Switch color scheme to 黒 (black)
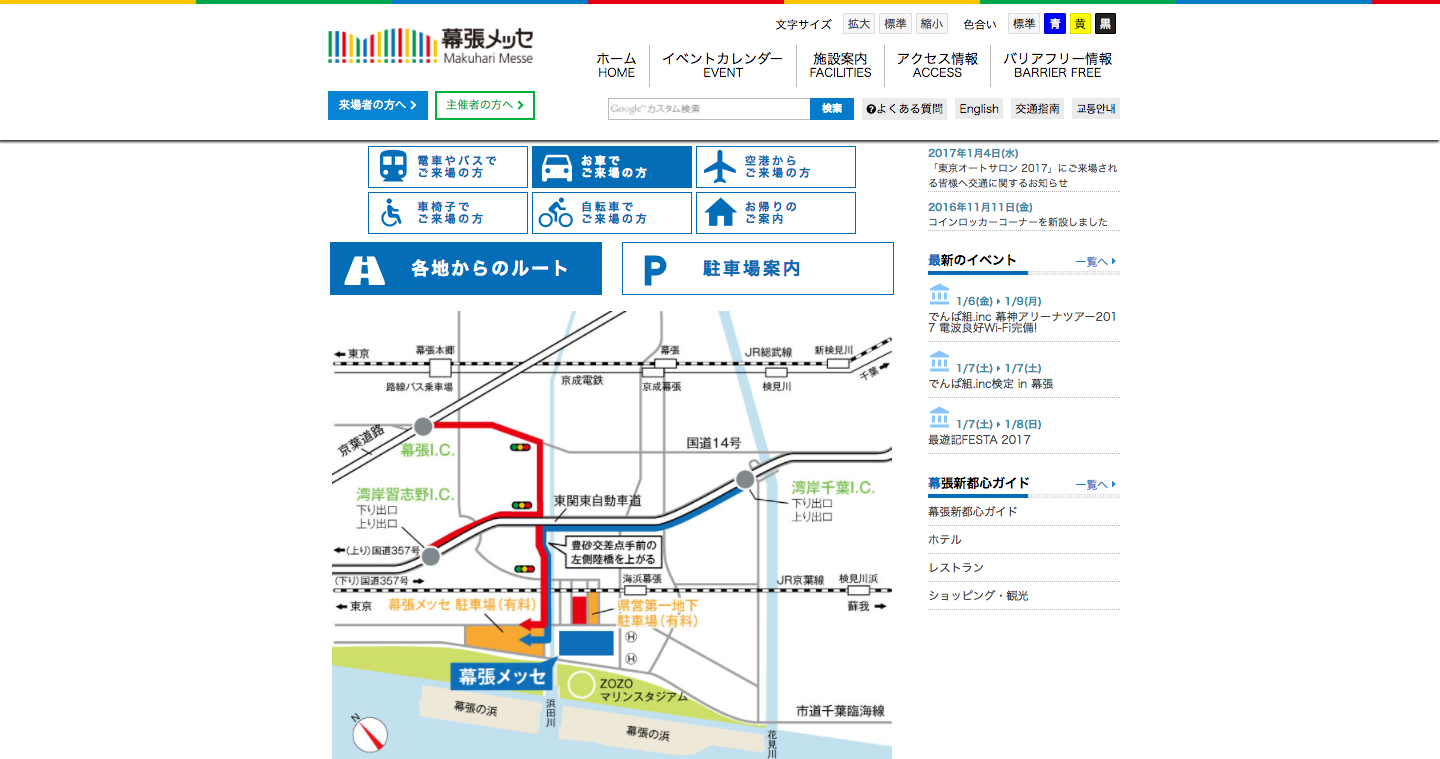Image resolution: width=1440 pixels, height=759 pixels. 1104,23
